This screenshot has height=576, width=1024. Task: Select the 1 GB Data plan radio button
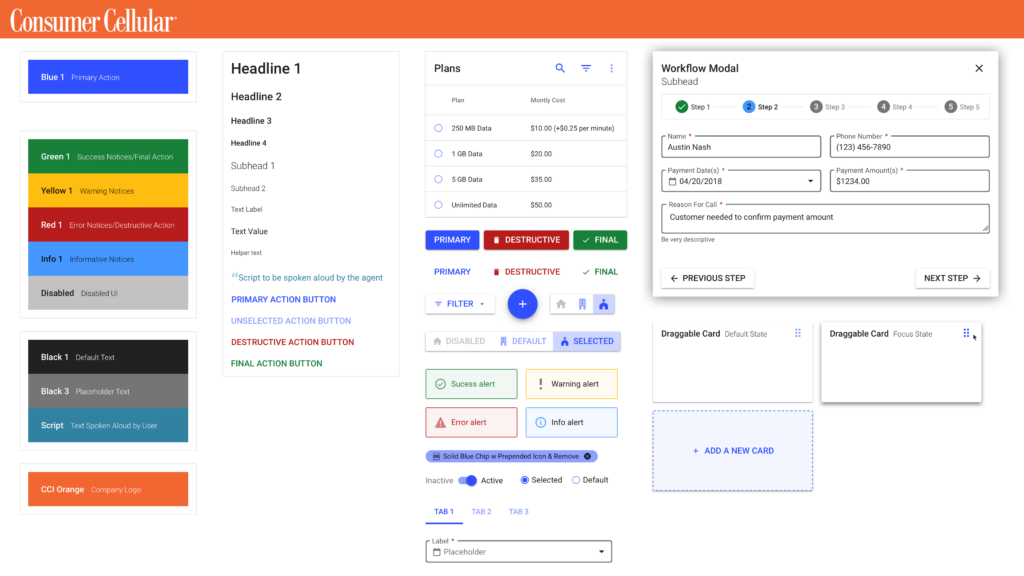(438, 154)
